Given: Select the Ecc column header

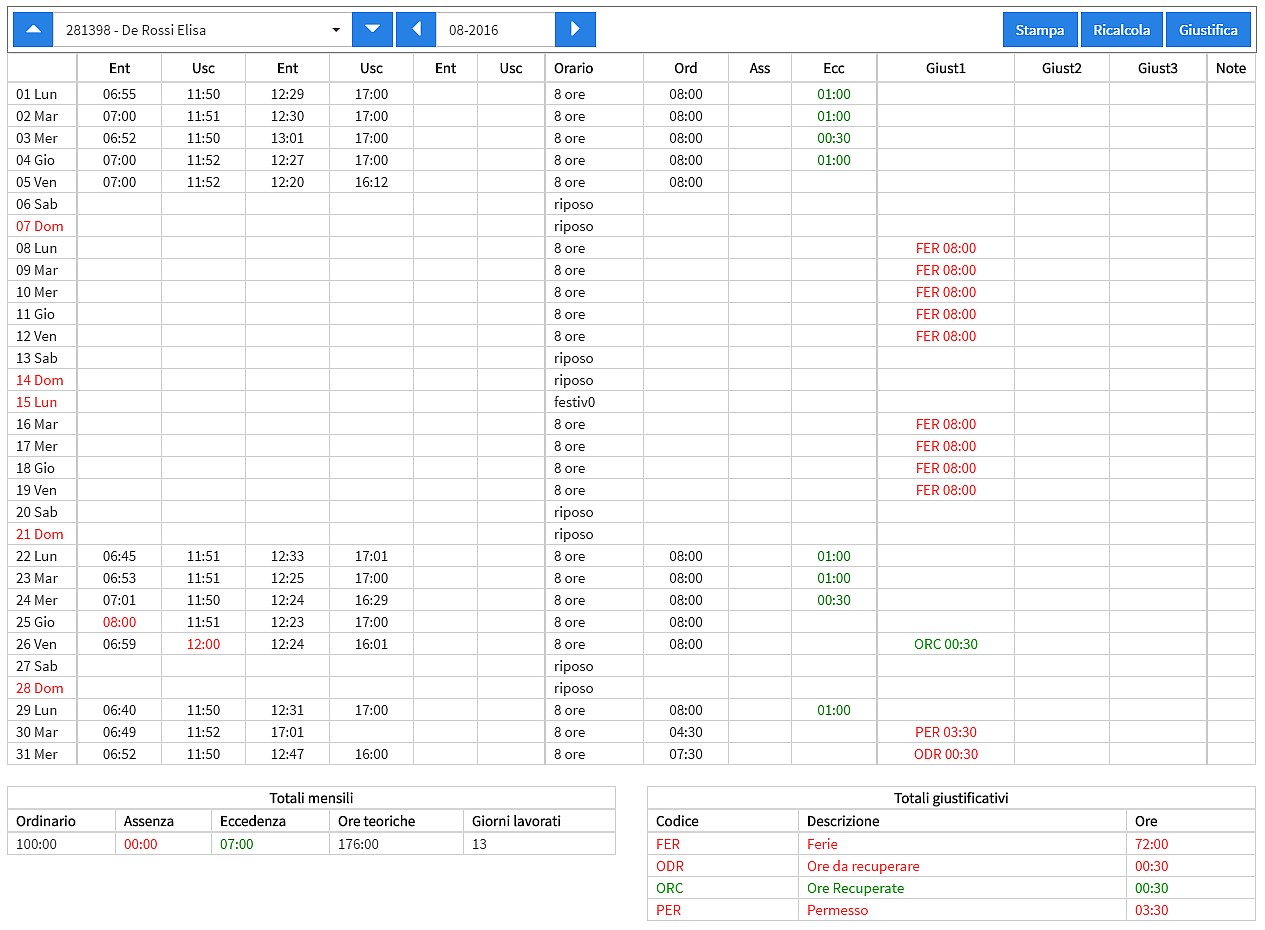Looking at the screenshot, I should [x=834, y=68].
